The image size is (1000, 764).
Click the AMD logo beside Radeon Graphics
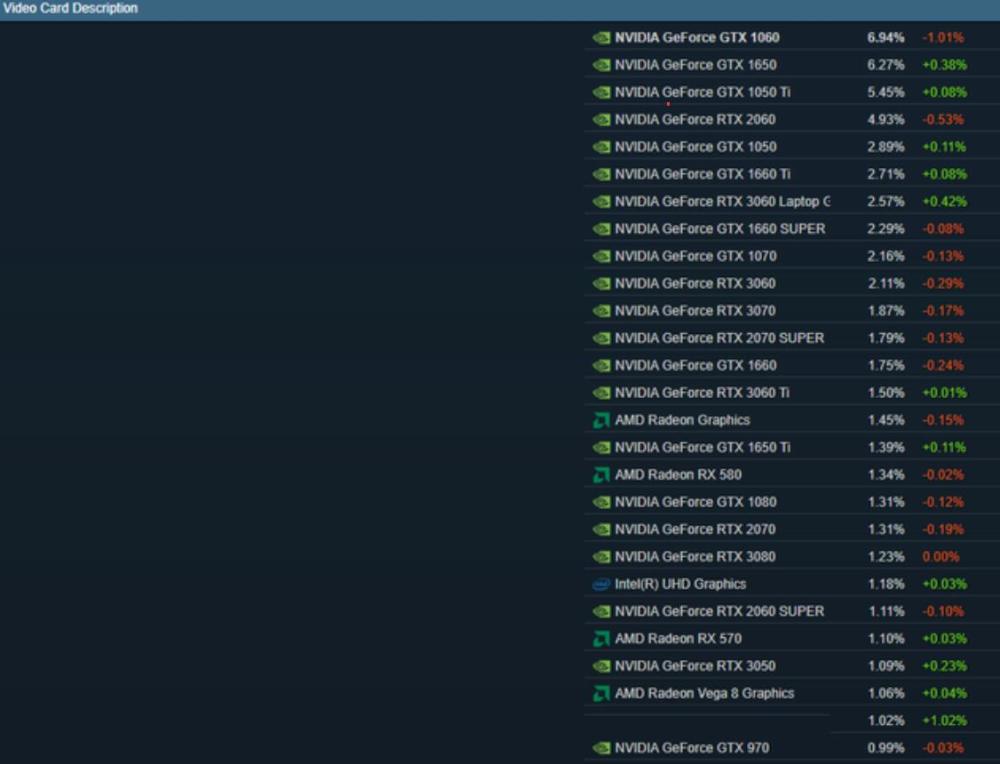[x=601, y=420]
